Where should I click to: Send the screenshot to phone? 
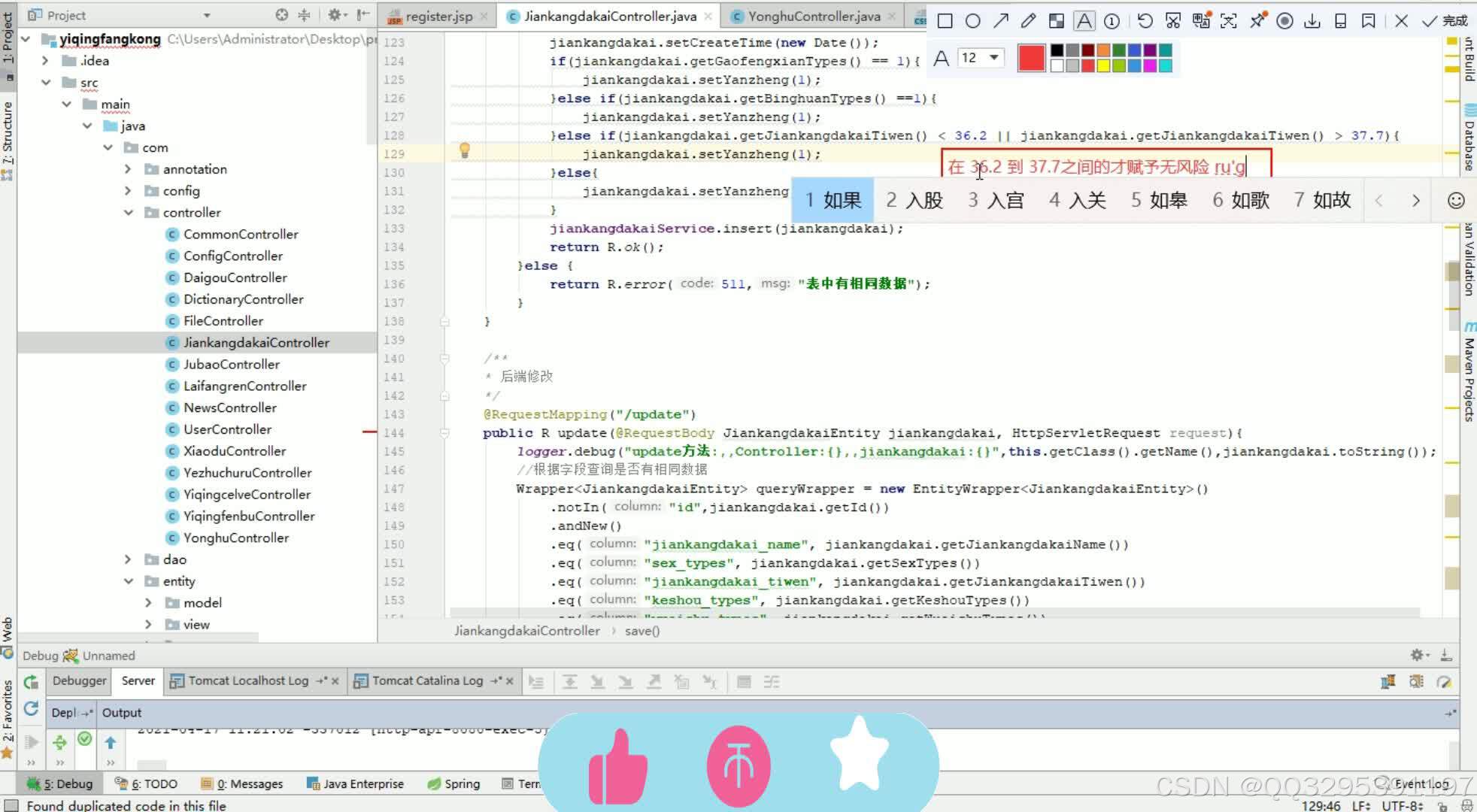[1340, 21]
